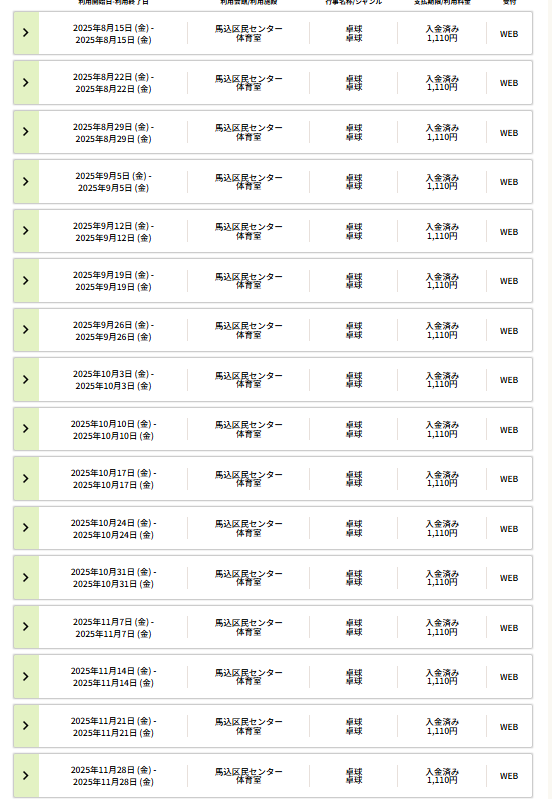
Task: Click arrow icon beside 2025年9月26日
Action: (26, 330)
